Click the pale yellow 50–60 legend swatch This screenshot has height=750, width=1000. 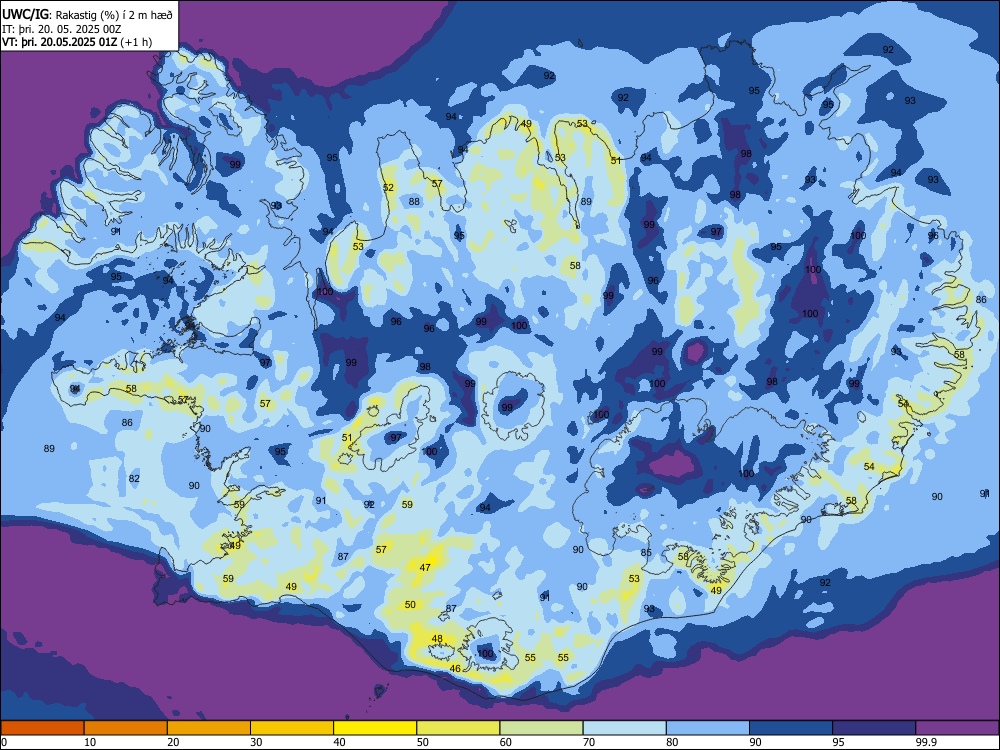point(458,728)
